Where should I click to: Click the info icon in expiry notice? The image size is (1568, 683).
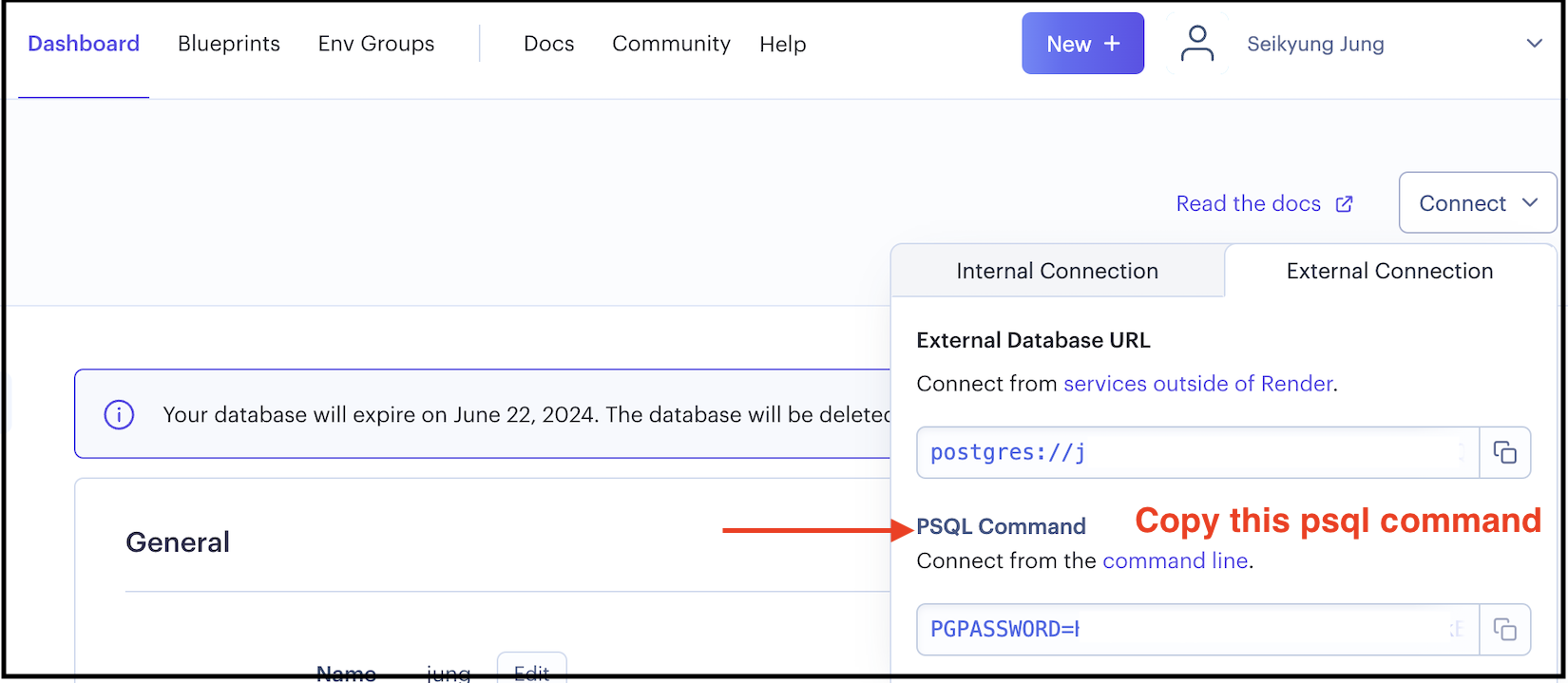coord(119,415)
